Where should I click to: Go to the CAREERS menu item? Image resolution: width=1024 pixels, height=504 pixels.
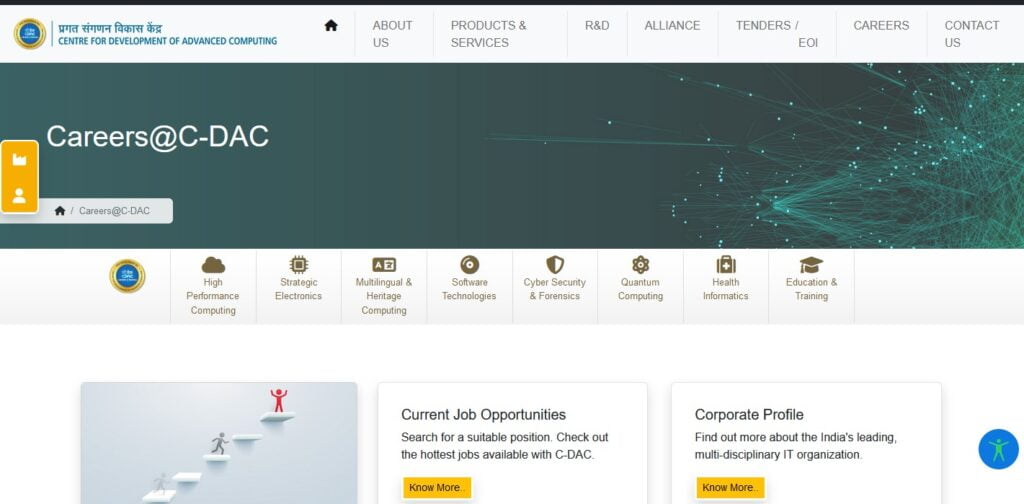[x=881, y=25]
